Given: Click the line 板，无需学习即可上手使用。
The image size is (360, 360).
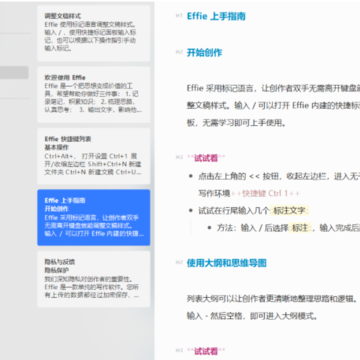Looking at the screenshot, I should coord(236,123).
